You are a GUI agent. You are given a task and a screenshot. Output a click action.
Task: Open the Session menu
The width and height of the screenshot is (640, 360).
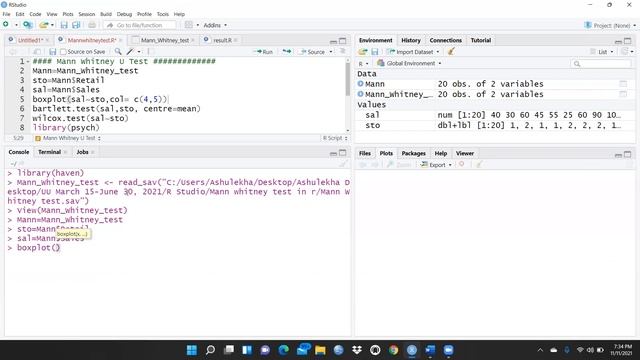[x=87, y=14]
